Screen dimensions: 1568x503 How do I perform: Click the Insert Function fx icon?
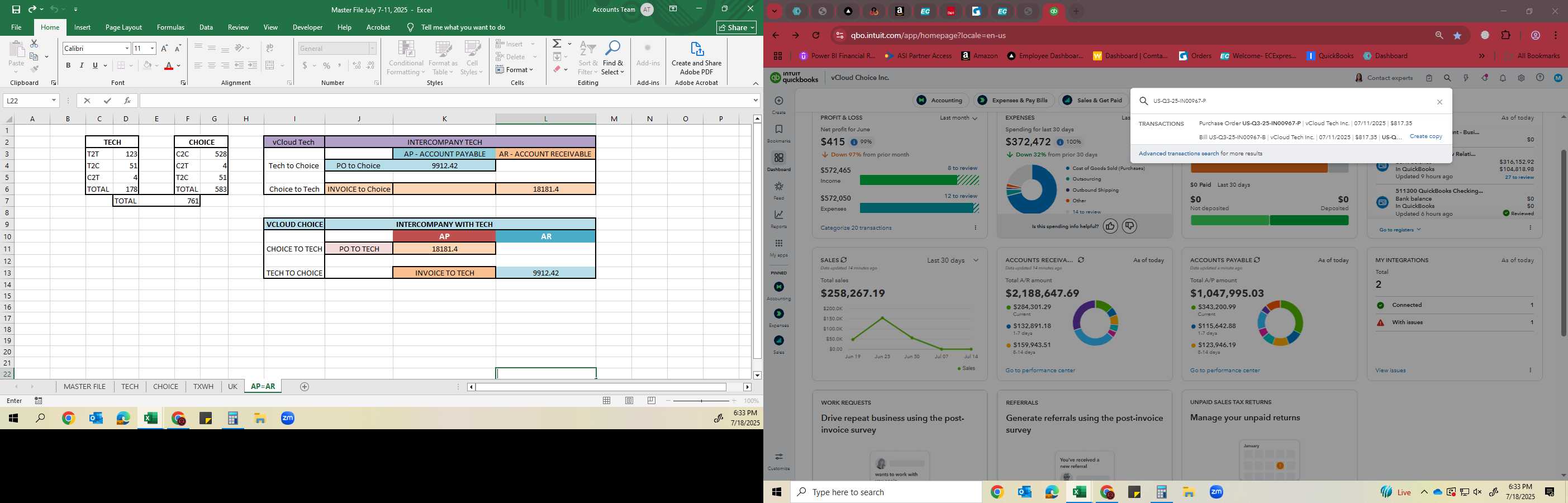click(127, 101)
